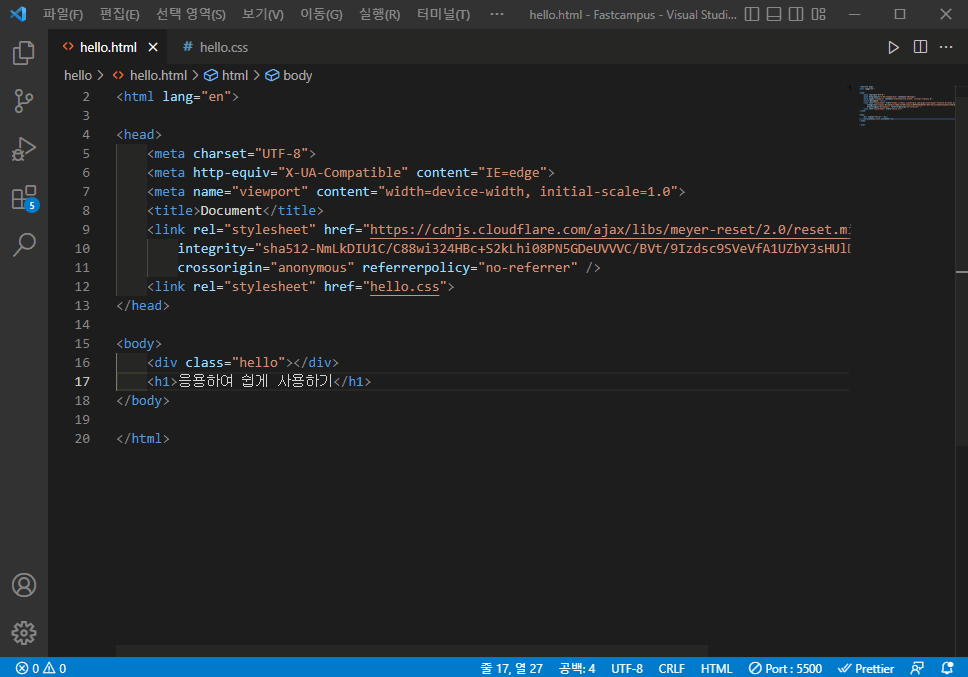Toggle the bottom panel layout icon
The height and width of the screenshot is (677, 968).
pos(774,14)
